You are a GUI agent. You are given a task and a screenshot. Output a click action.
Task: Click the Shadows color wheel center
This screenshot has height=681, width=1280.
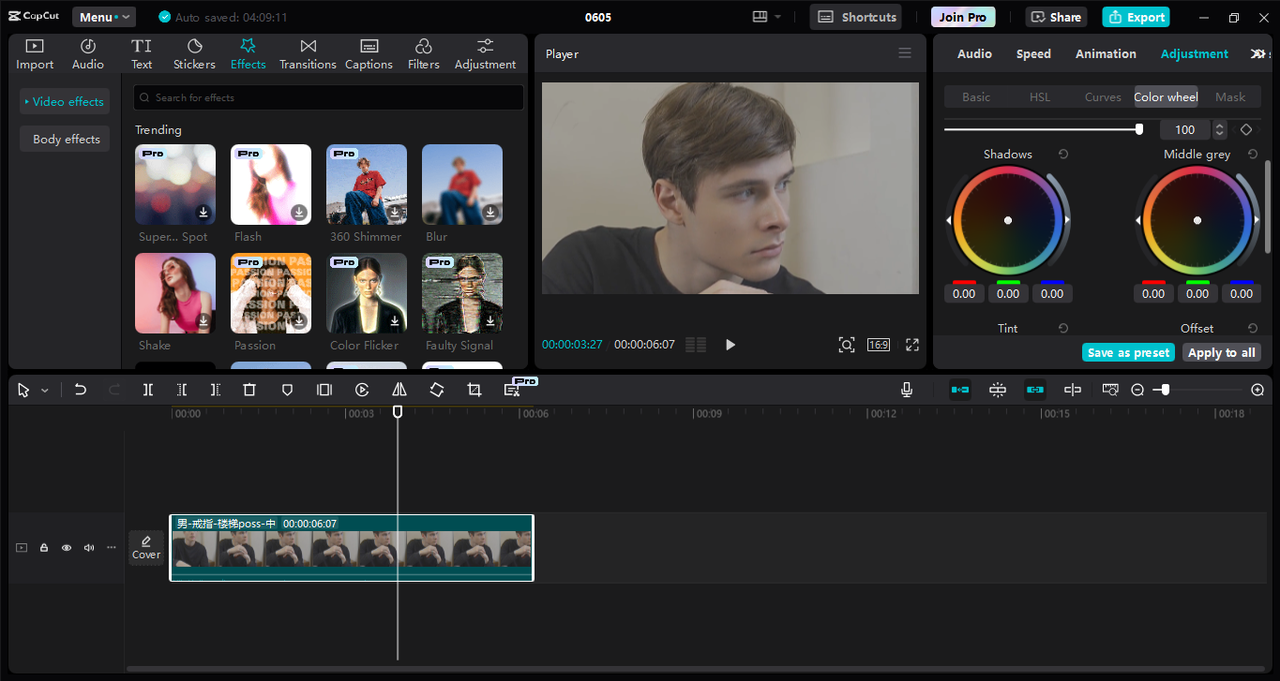(1008, 220)
